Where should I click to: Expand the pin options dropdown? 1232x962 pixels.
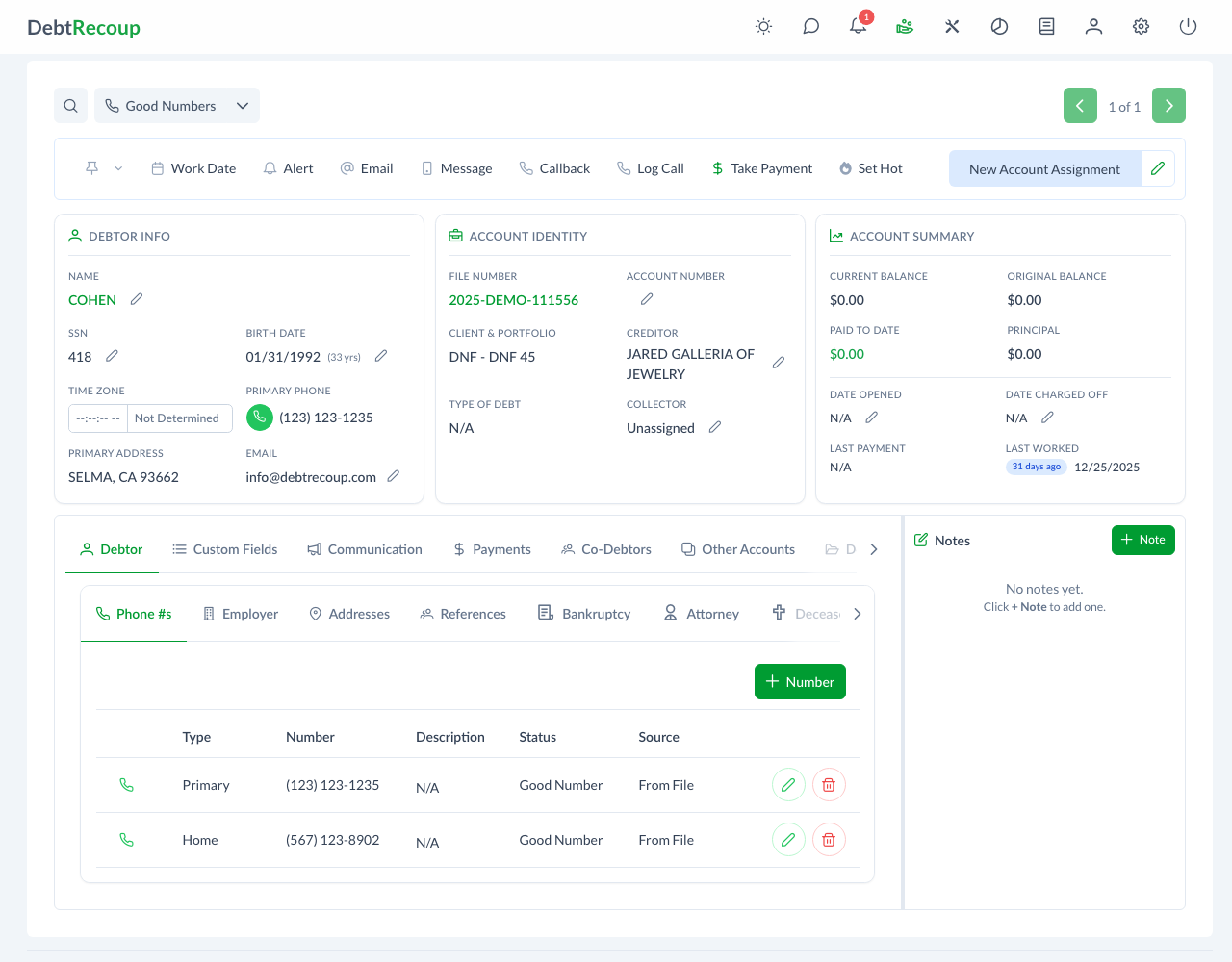pos(118,168)
